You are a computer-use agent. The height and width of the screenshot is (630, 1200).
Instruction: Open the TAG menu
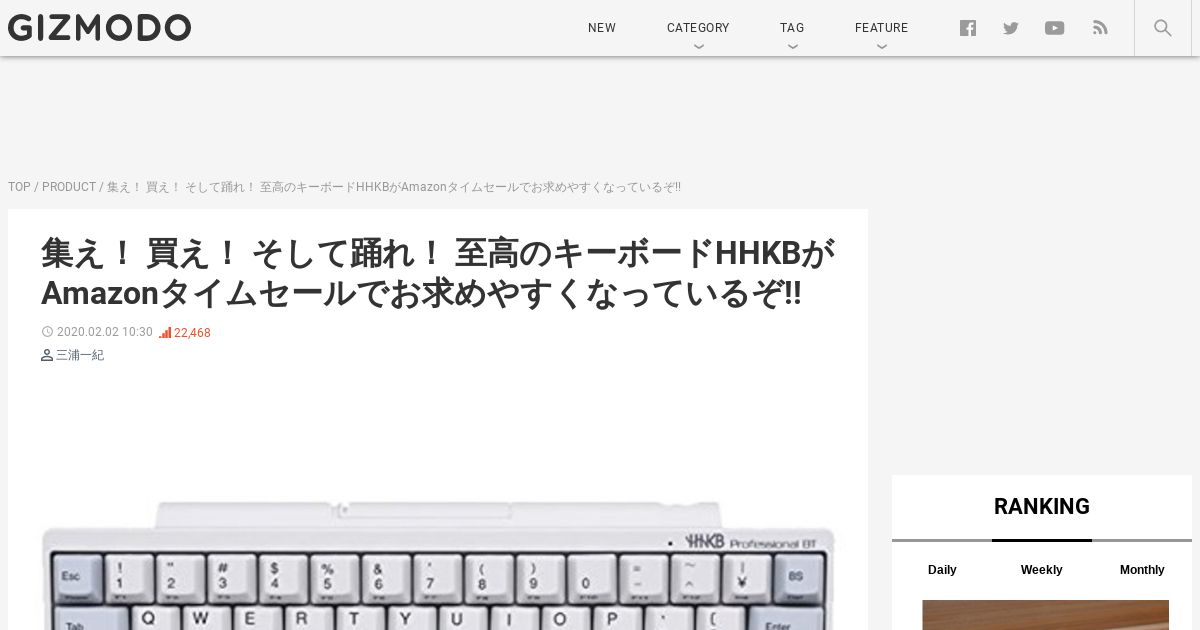tap(792, 28)
